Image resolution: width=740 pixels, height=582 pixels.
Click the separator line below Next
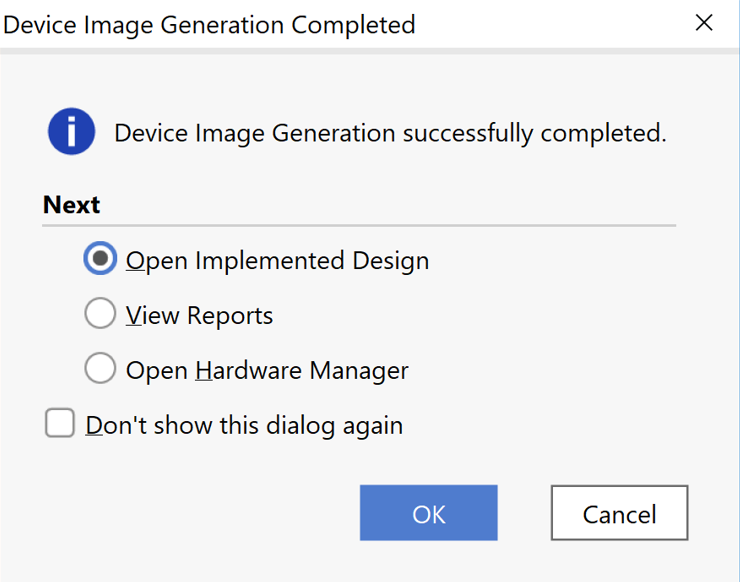point(360,226)
